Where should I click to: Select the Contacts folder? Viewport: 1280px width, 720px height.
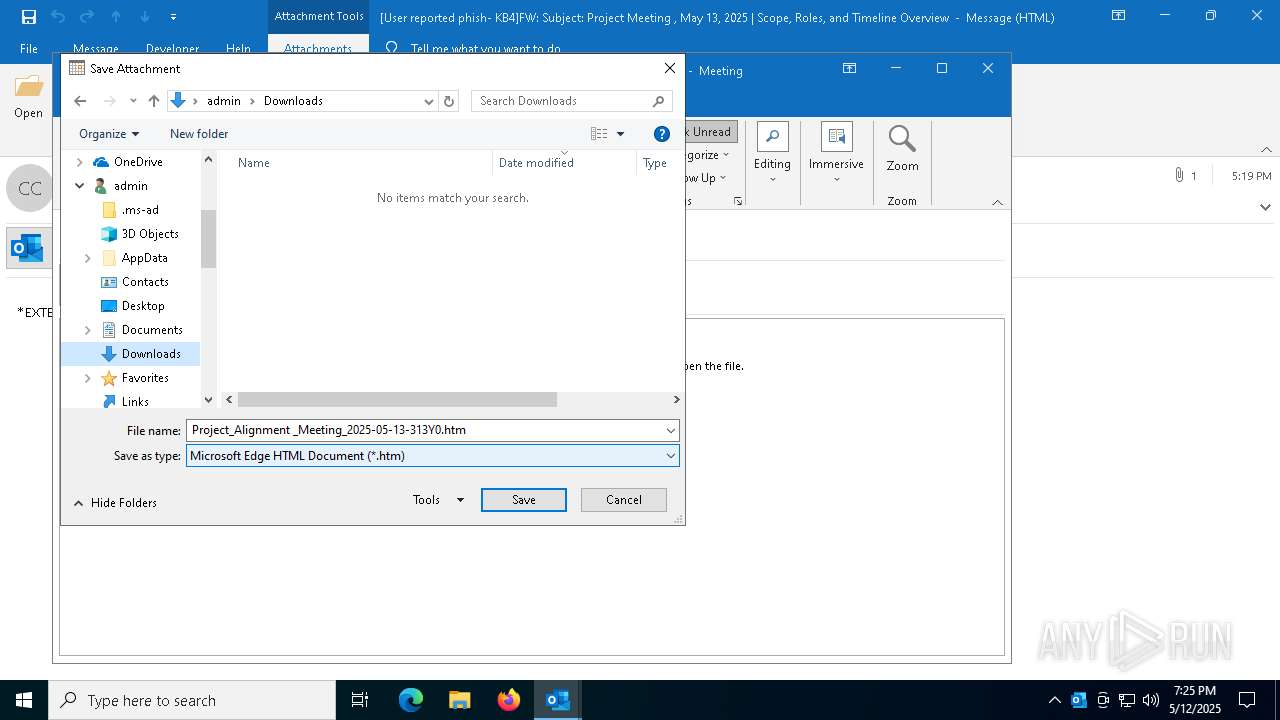(x=145, y=282)
